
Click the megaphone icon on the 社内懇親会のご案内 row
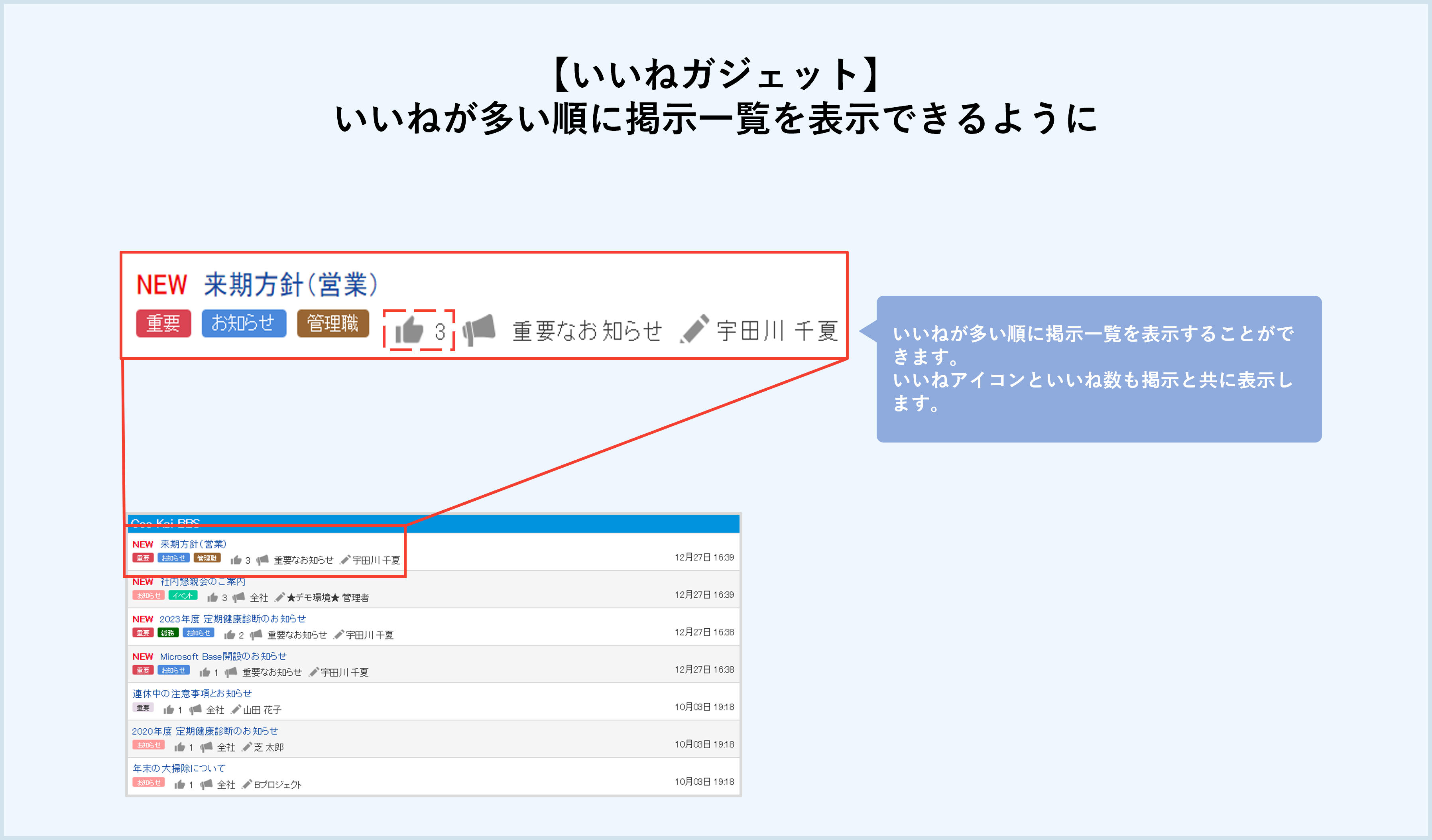239,597
